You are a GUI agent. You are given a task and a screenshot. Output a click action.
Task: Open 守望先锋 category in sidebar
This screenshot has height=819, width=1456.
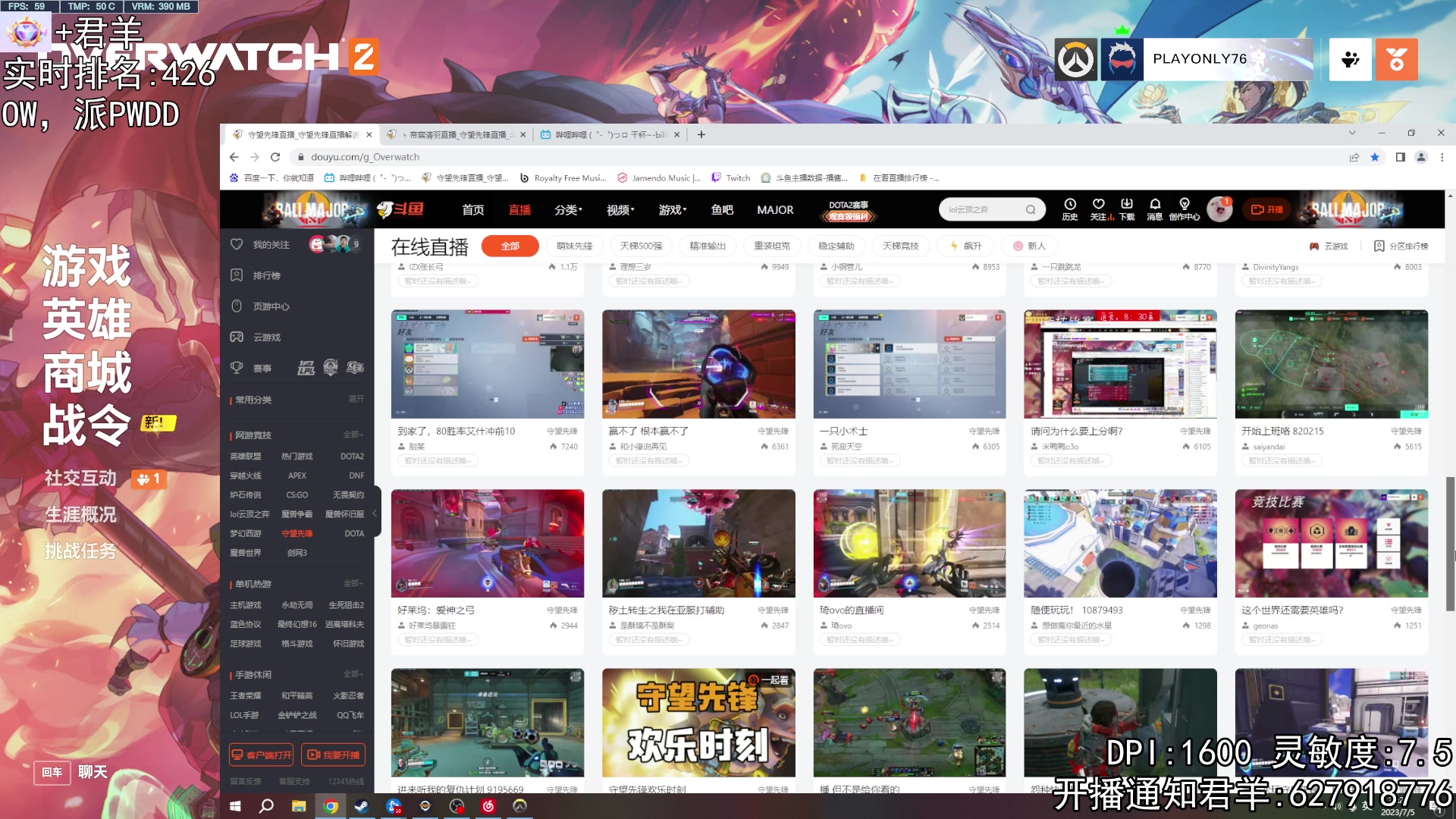click(x=297, y=533)
